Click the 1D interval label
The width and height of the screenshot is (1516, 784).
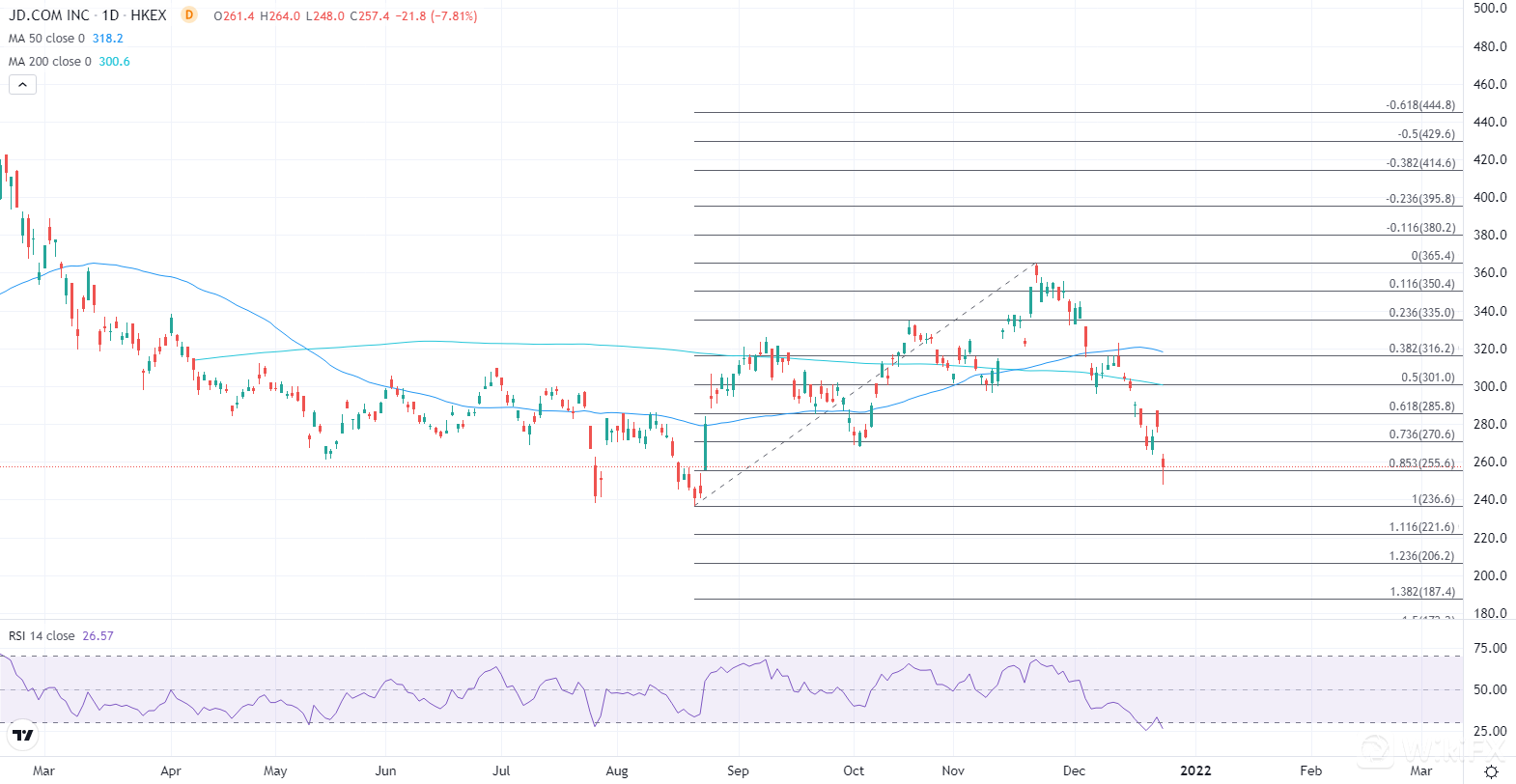110,15
